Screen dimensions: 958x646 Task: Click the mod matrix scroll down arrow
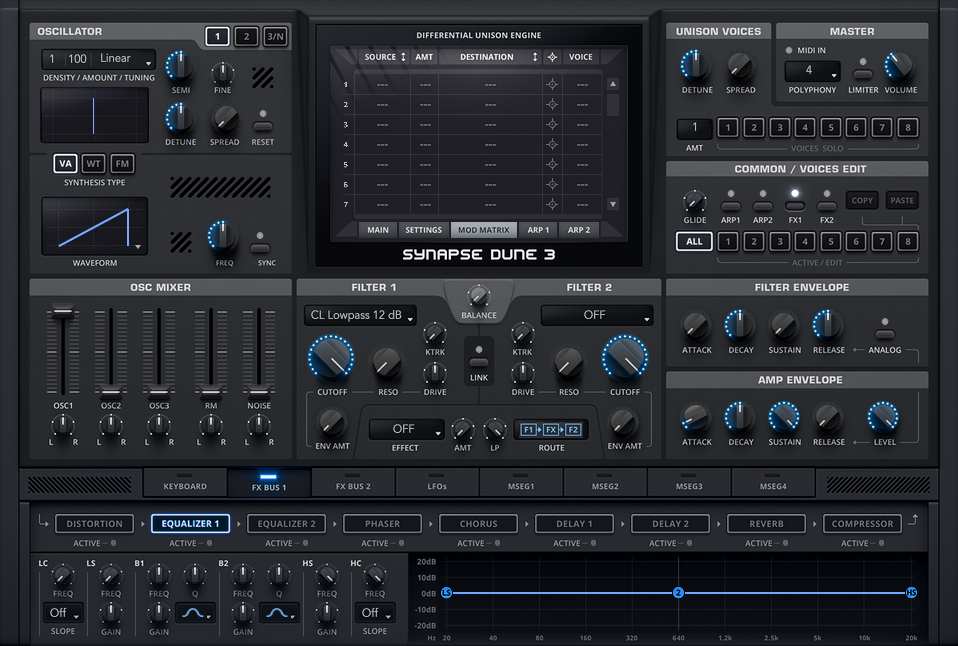click(613, 204)
